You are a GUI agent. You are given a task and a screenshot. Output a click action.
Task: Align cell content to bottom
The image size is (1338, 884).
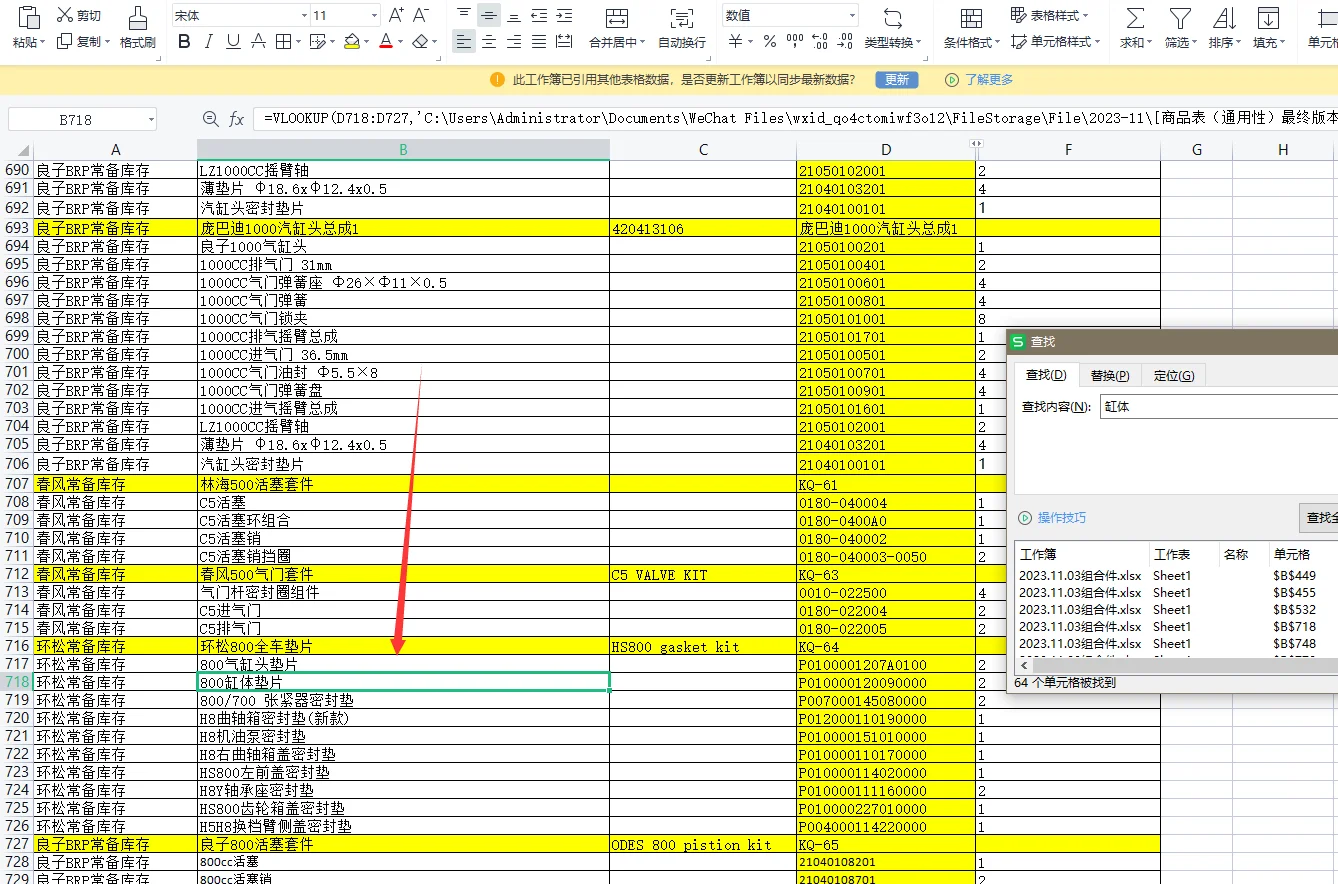514,15
